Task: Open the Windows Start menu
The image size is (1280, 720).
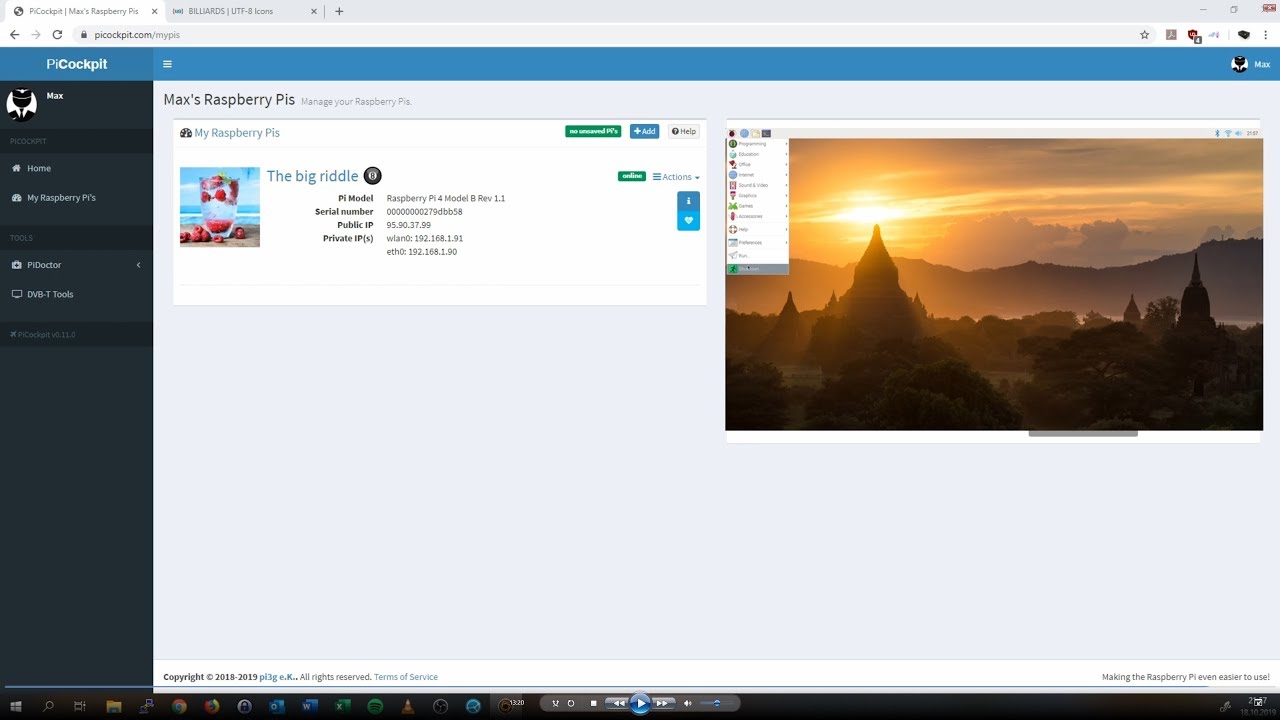Action: [x=16, y=706]
